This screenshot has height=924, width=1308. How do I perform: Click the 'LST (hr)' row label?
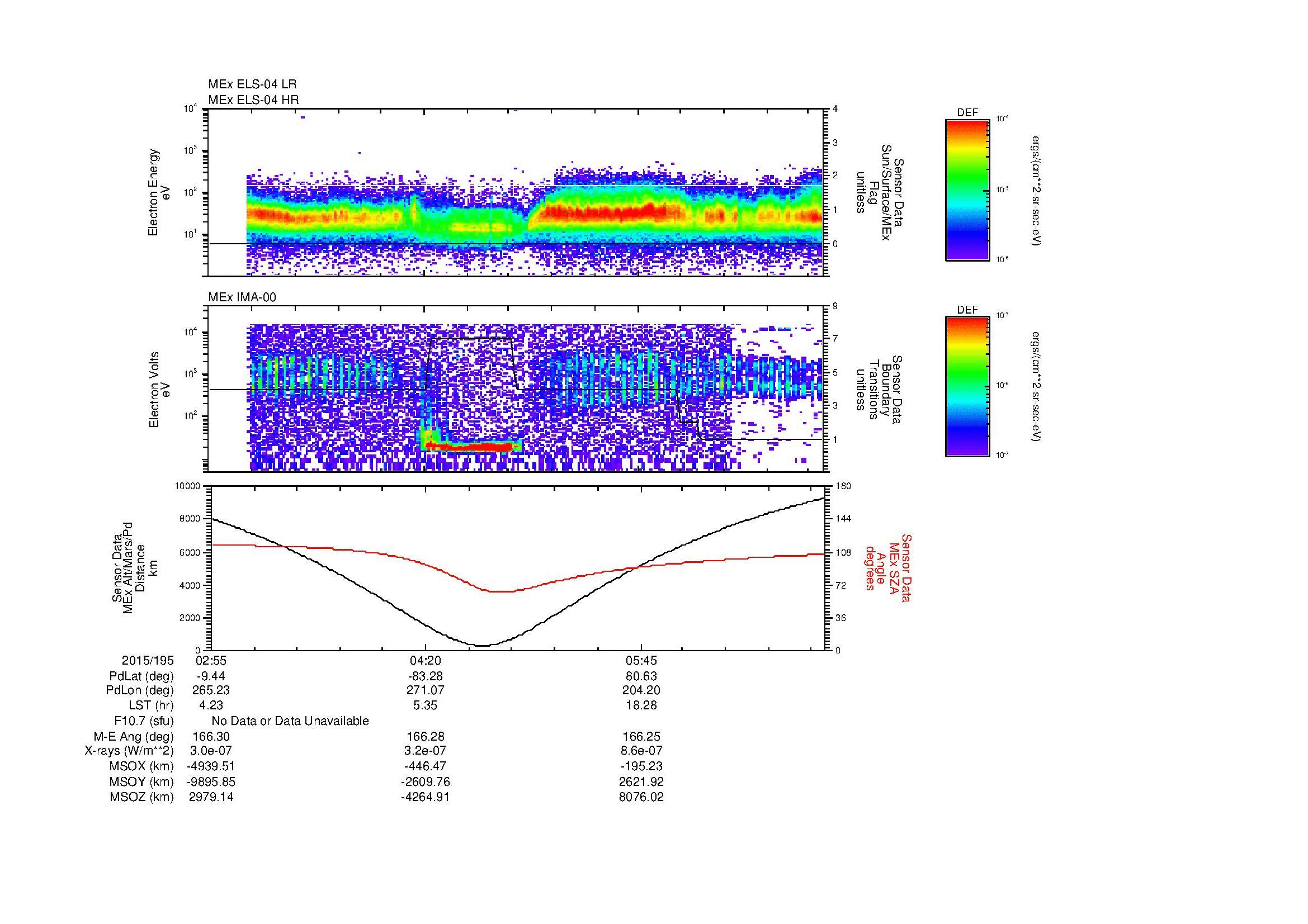tap(151, 705)
